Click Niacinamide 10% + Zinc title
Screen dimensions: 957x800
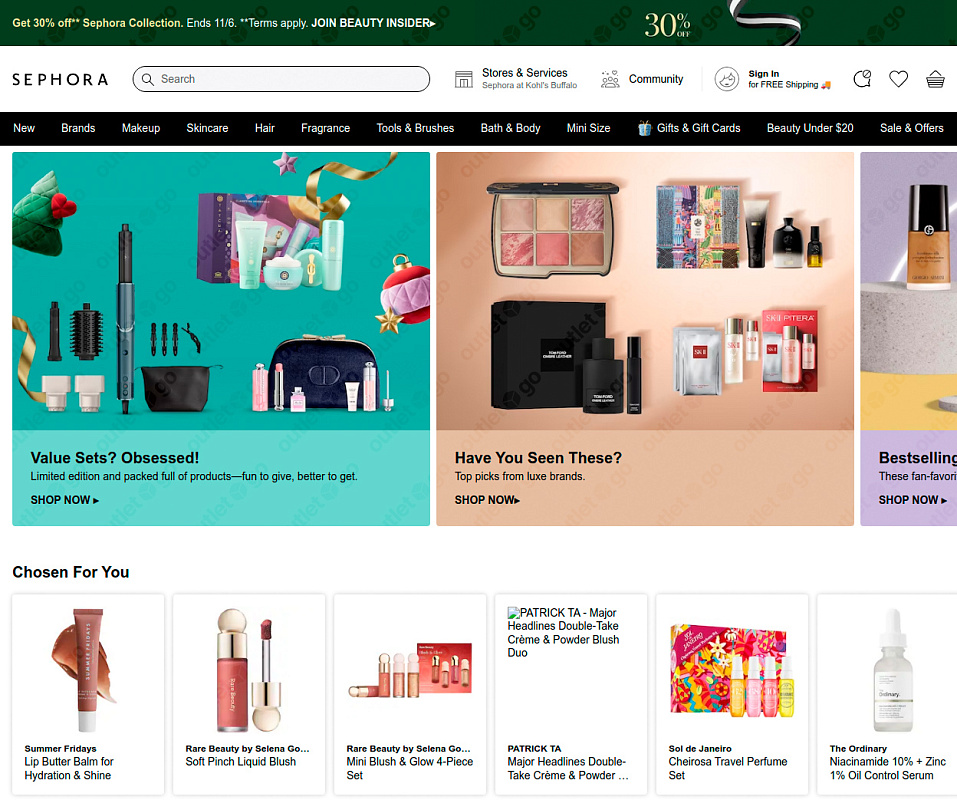coord(887,768)
